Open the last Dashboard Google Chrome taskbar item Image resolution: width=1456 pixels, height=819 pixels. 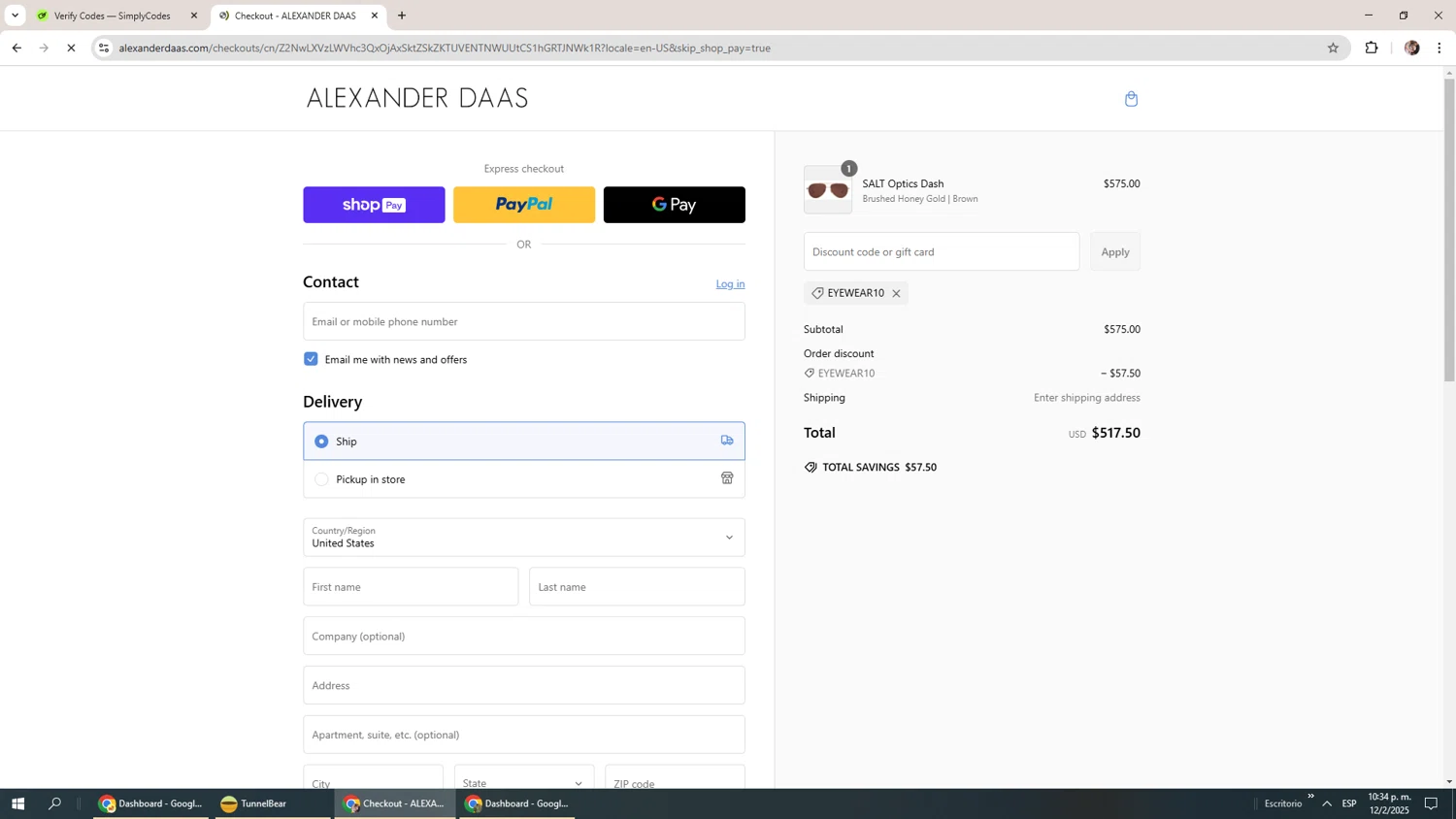(517, 803)
